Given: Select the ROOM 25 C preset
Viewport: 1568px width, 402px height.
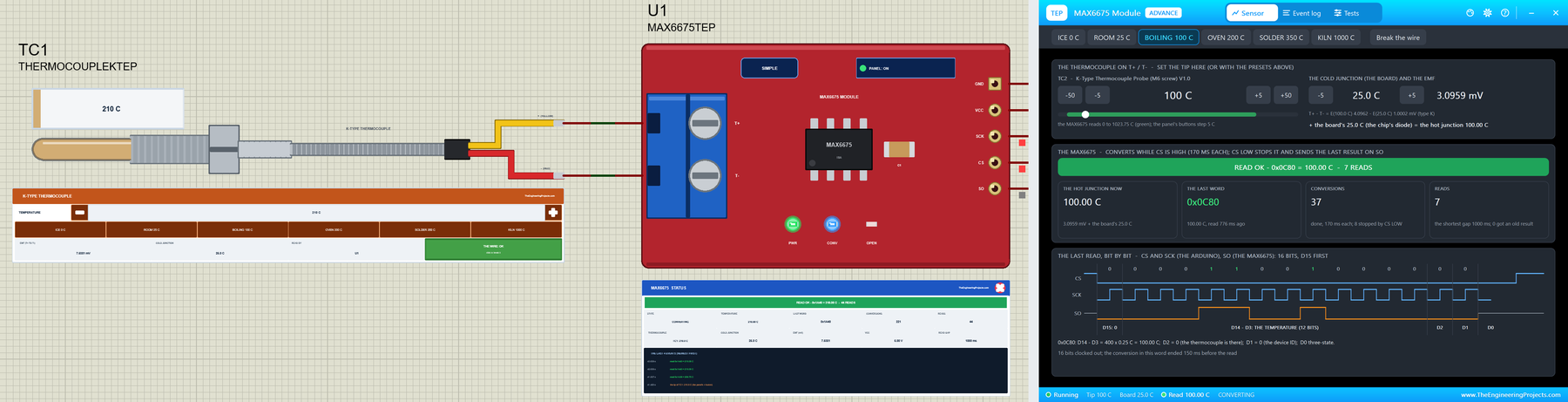Looking at the screenshot, I should 1112,37.
